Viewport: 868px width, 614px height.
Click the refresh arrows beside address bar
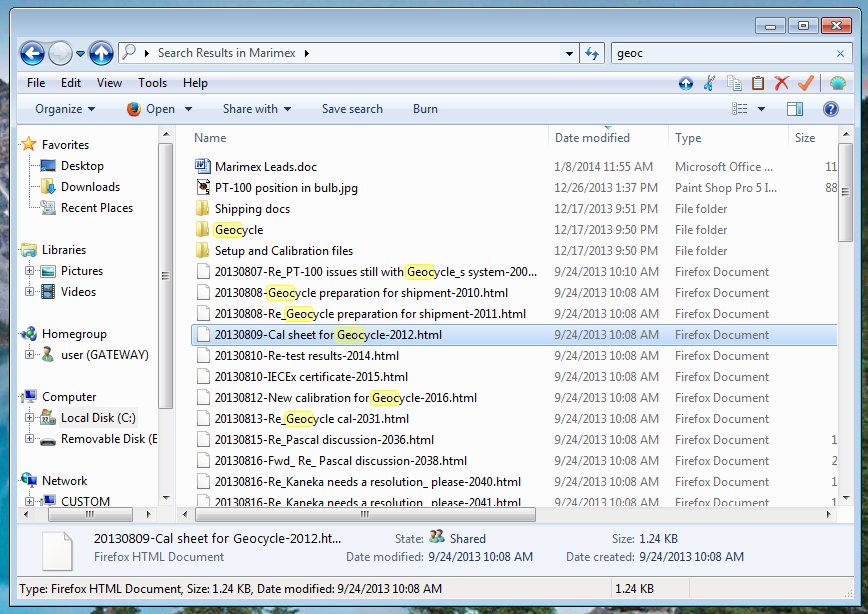pyautogui.click(x=592, y=53)
